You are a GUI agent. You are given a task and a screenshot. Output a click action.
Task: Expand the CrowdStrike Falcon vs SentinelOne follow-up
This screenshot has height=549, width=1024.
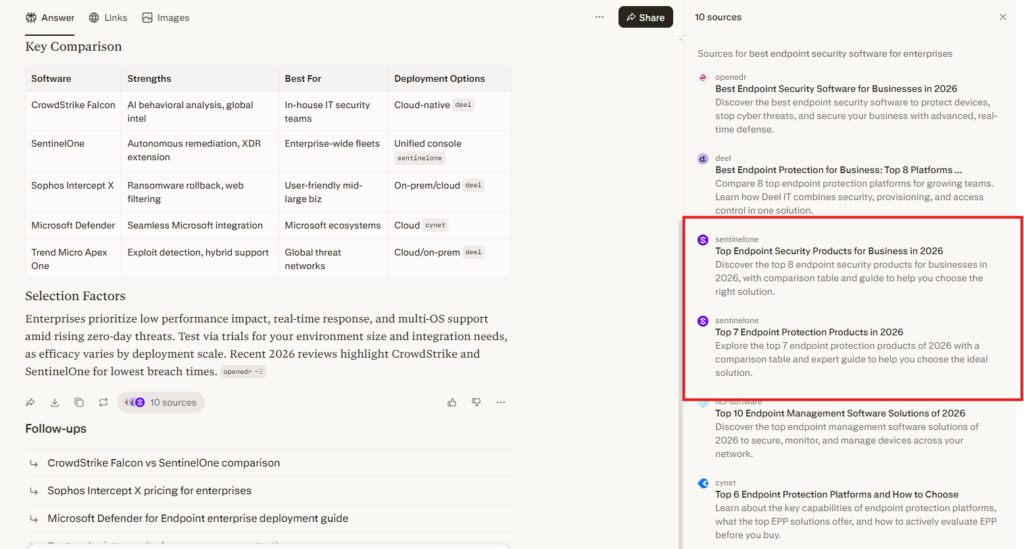(163, 463)
